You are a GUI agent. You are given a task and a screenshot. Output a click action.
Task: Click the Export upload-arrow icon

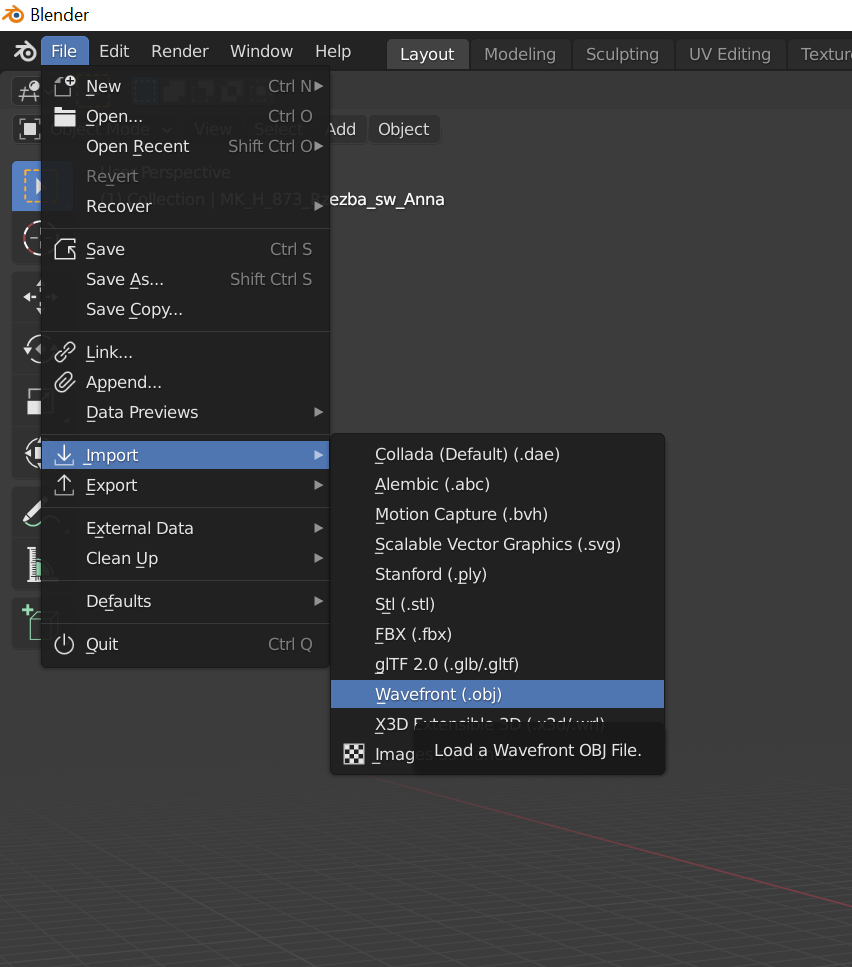tap(65, 485)
